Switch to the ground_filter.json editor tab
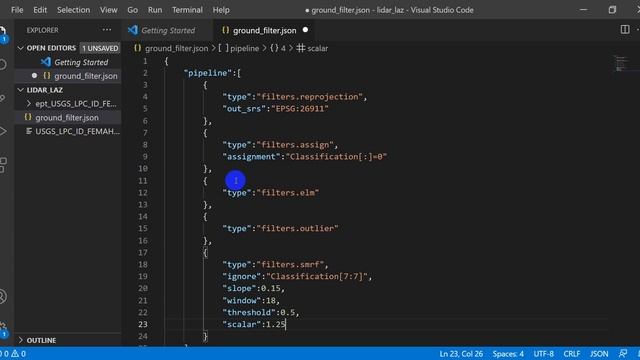This screenshot has height=360, width=640. click(264, 30)
